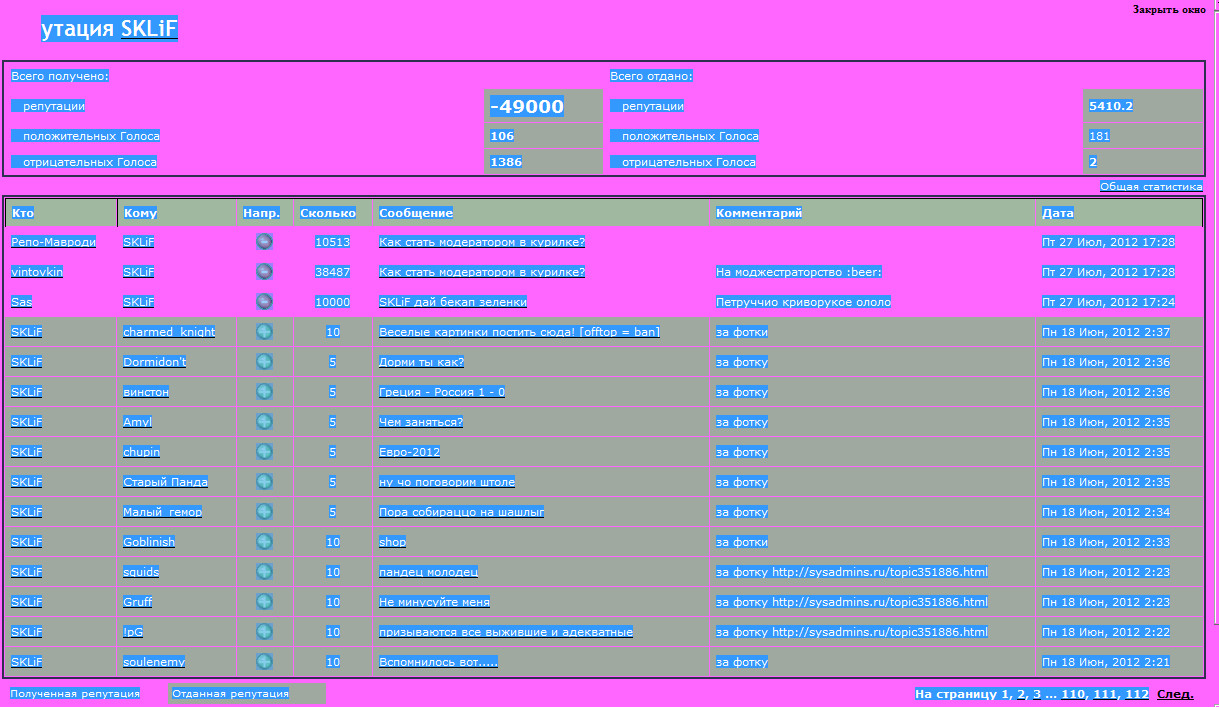1219x707 pixels.
Task: Open Старый Панда user link
Action: 165,482
